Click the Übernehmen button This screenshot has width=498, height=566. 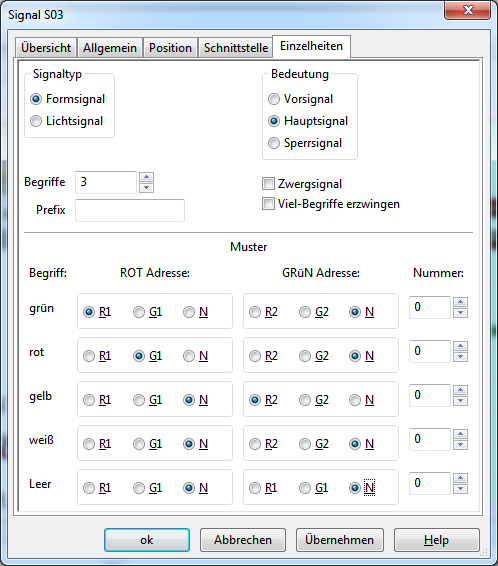tap(340, 540)
